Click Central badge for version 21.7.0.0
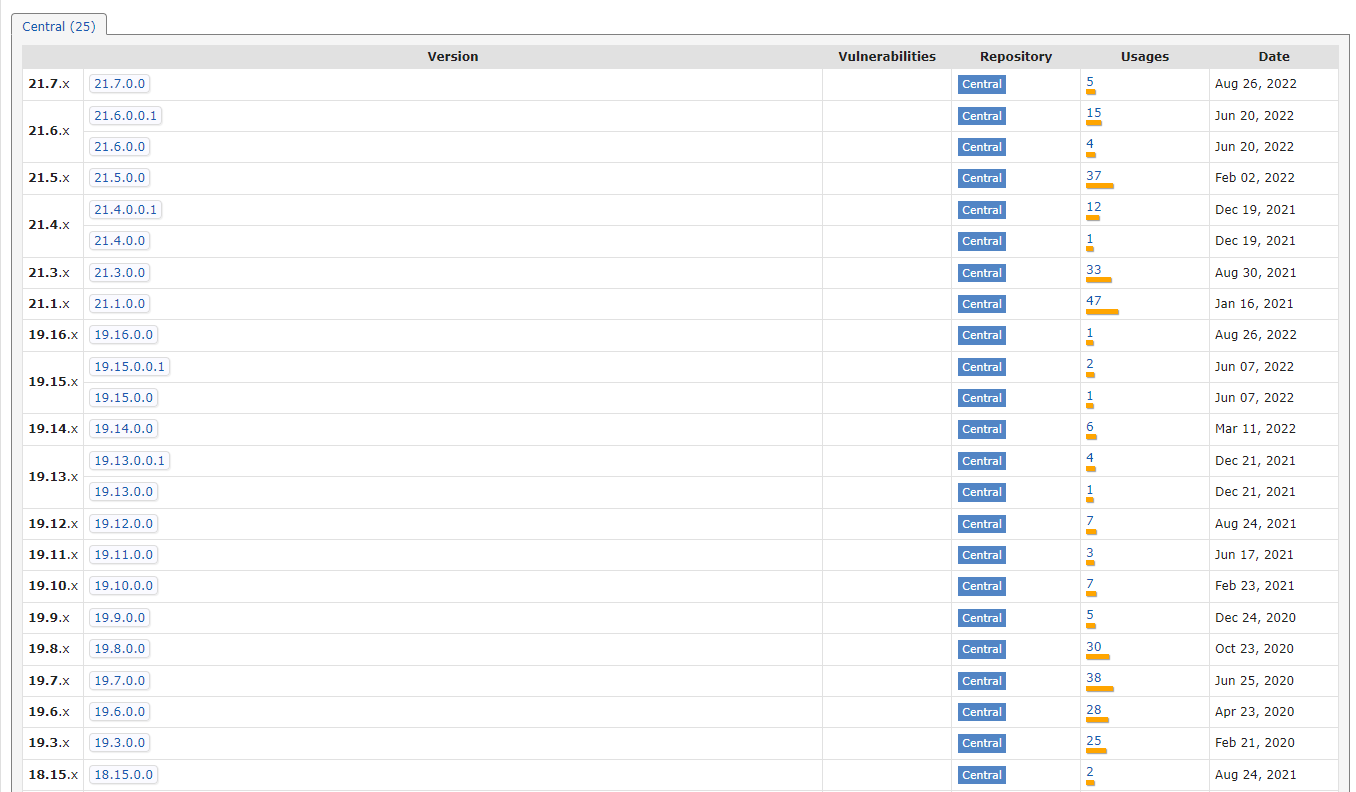The image size is (1356, 792). (x=982, y=84)
